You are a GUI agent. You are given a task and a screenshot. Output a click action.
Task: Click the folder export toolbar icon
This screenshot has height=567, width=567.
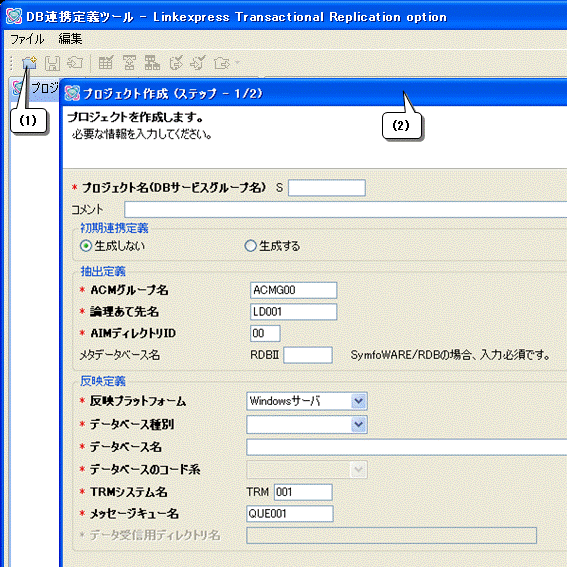(221, 63)
